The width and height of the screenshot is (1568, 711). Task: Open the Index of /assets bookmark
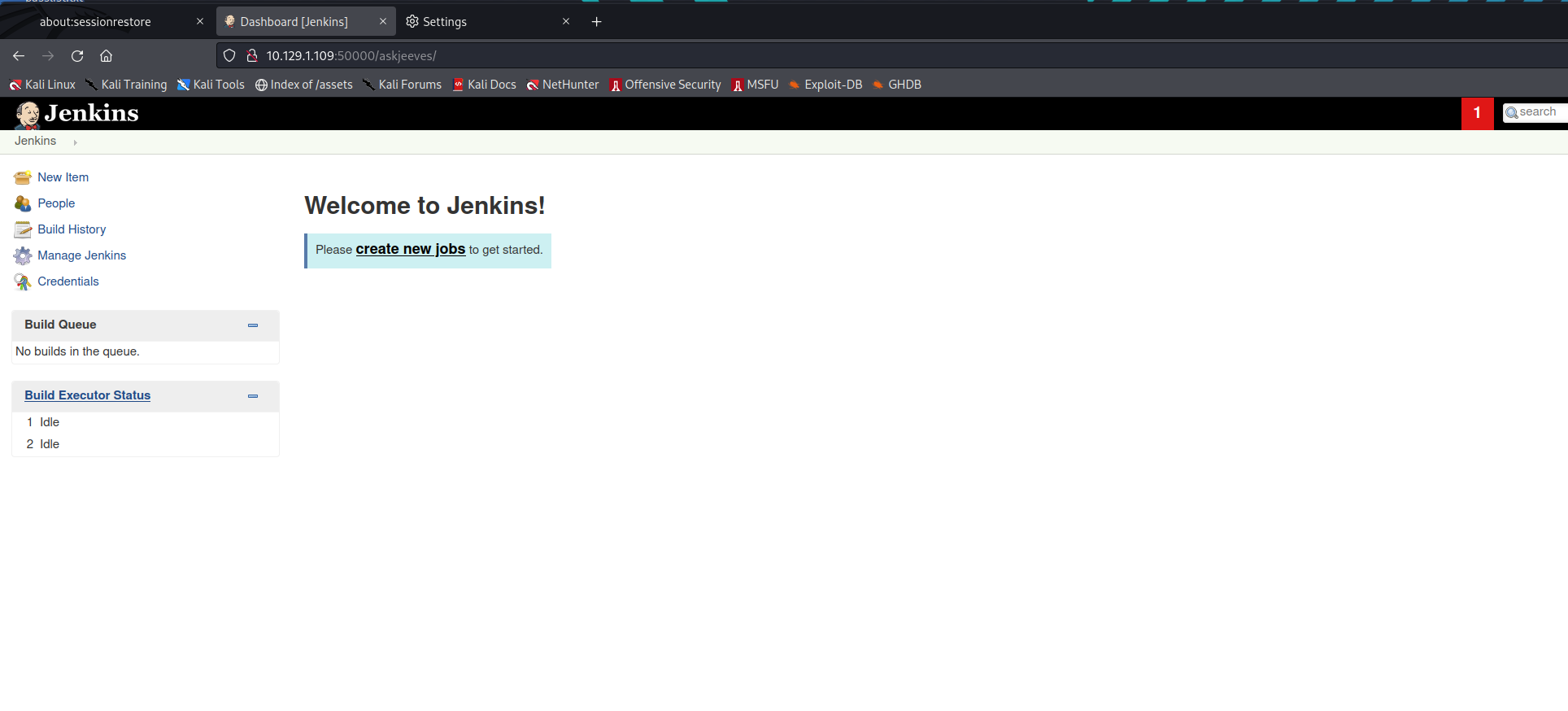pyautogui.click(x=304, y=85)
